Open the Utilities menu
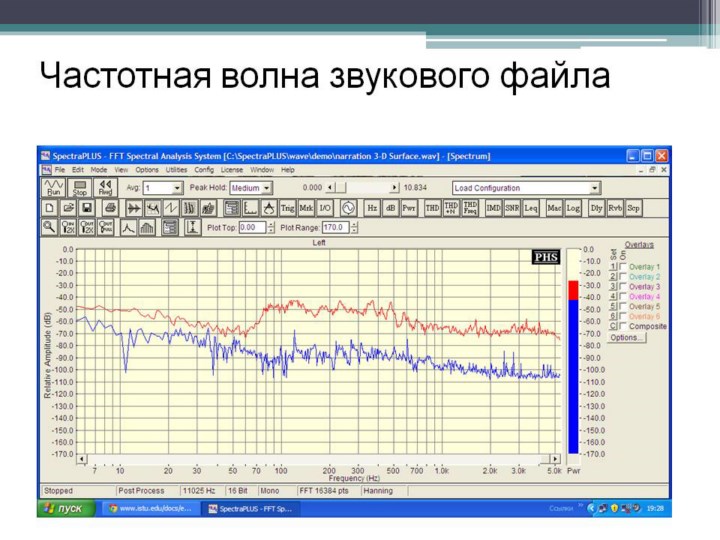Screen dimensions: 720x540 point(175,170)
